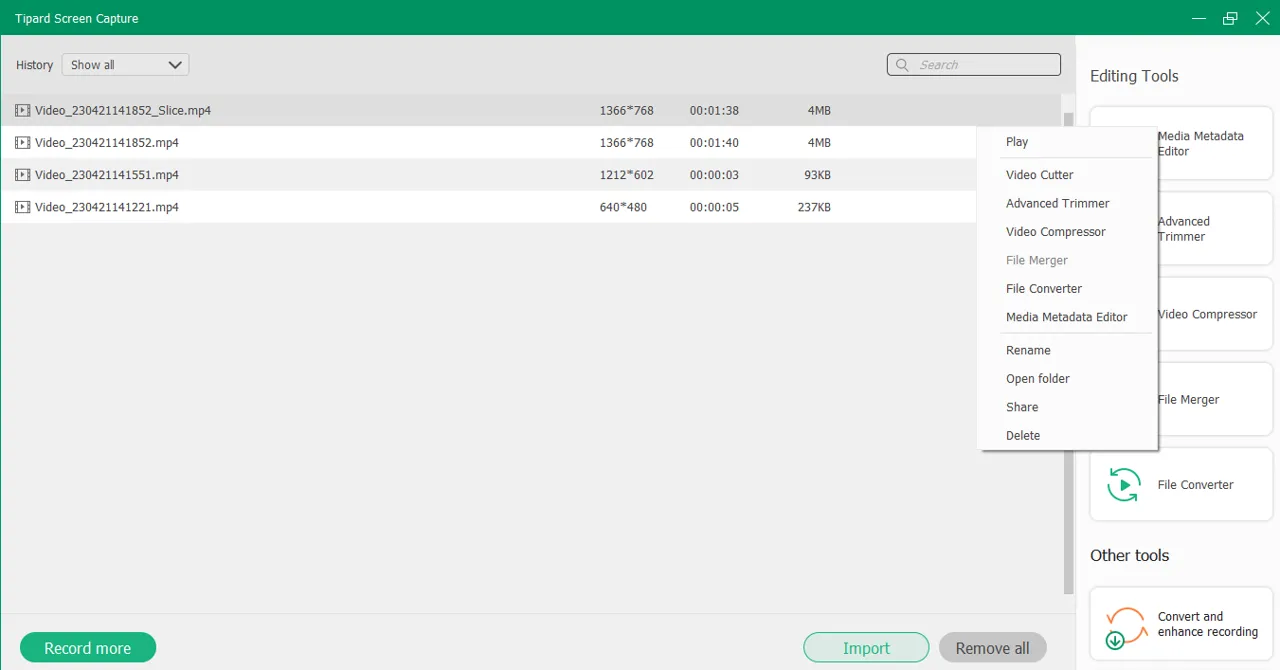Select Video Compressor in context menu
The width and height of the screenshot is (1280, 670).
click(x=1055, y=232)
